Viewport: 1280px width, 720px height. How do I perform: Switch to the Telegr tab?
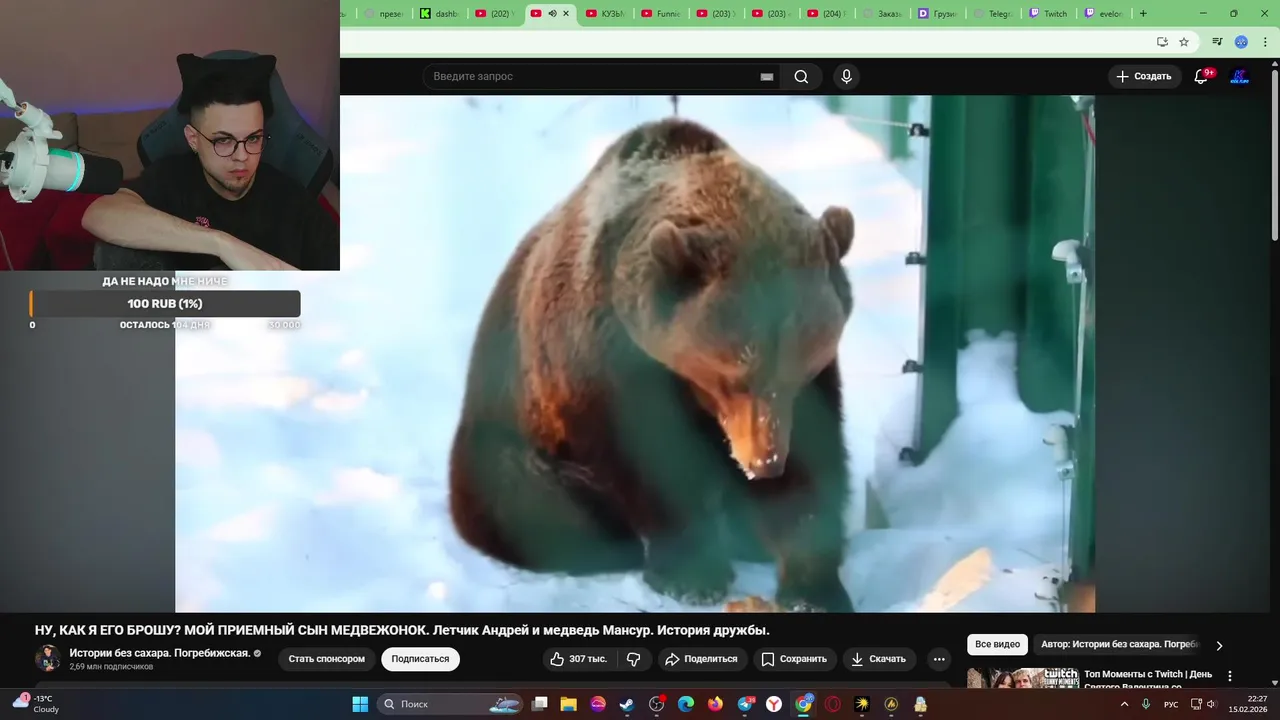992,13
